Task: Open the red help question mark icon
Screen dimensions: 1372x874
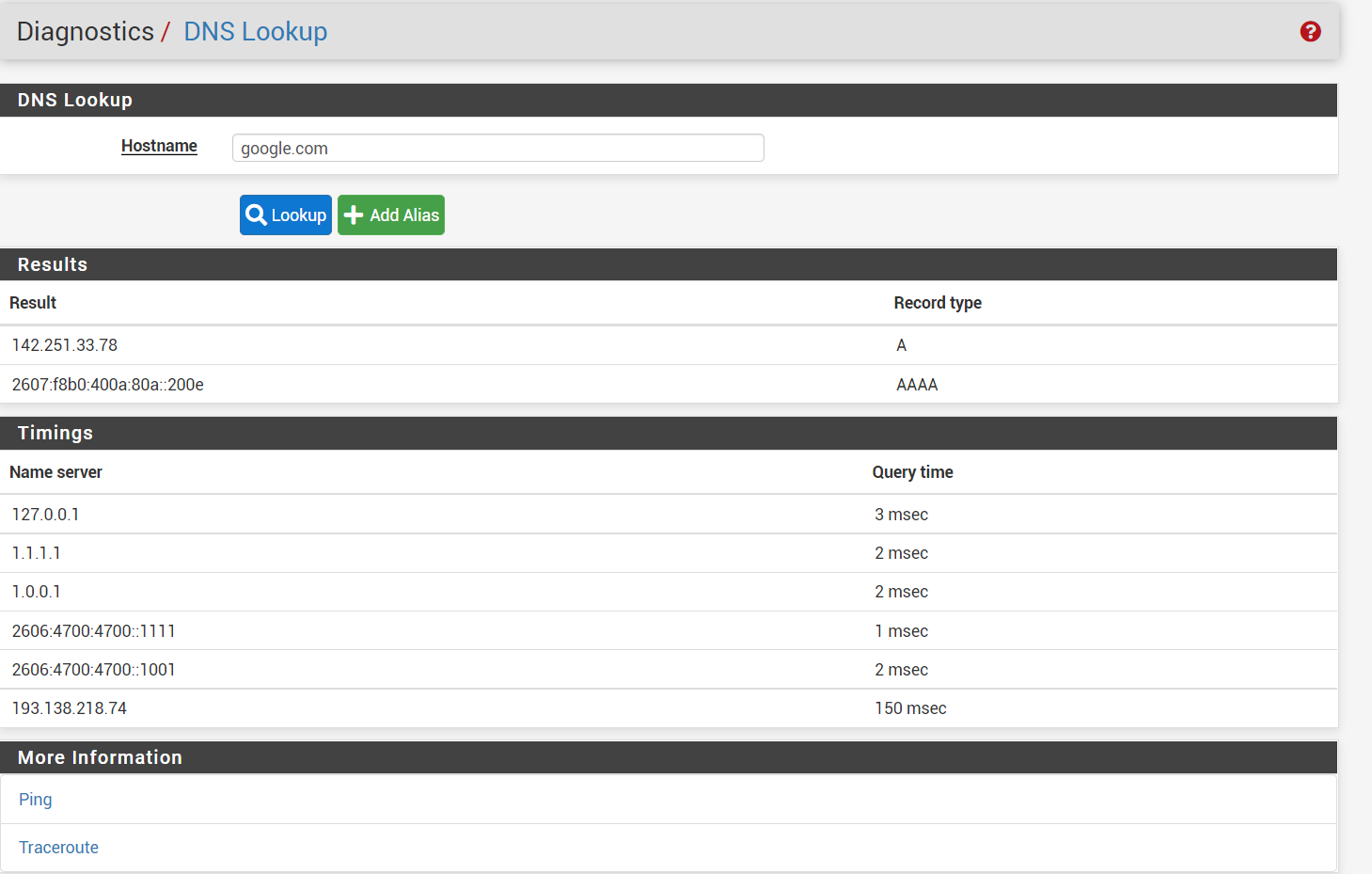Action: click(1310, 32)
